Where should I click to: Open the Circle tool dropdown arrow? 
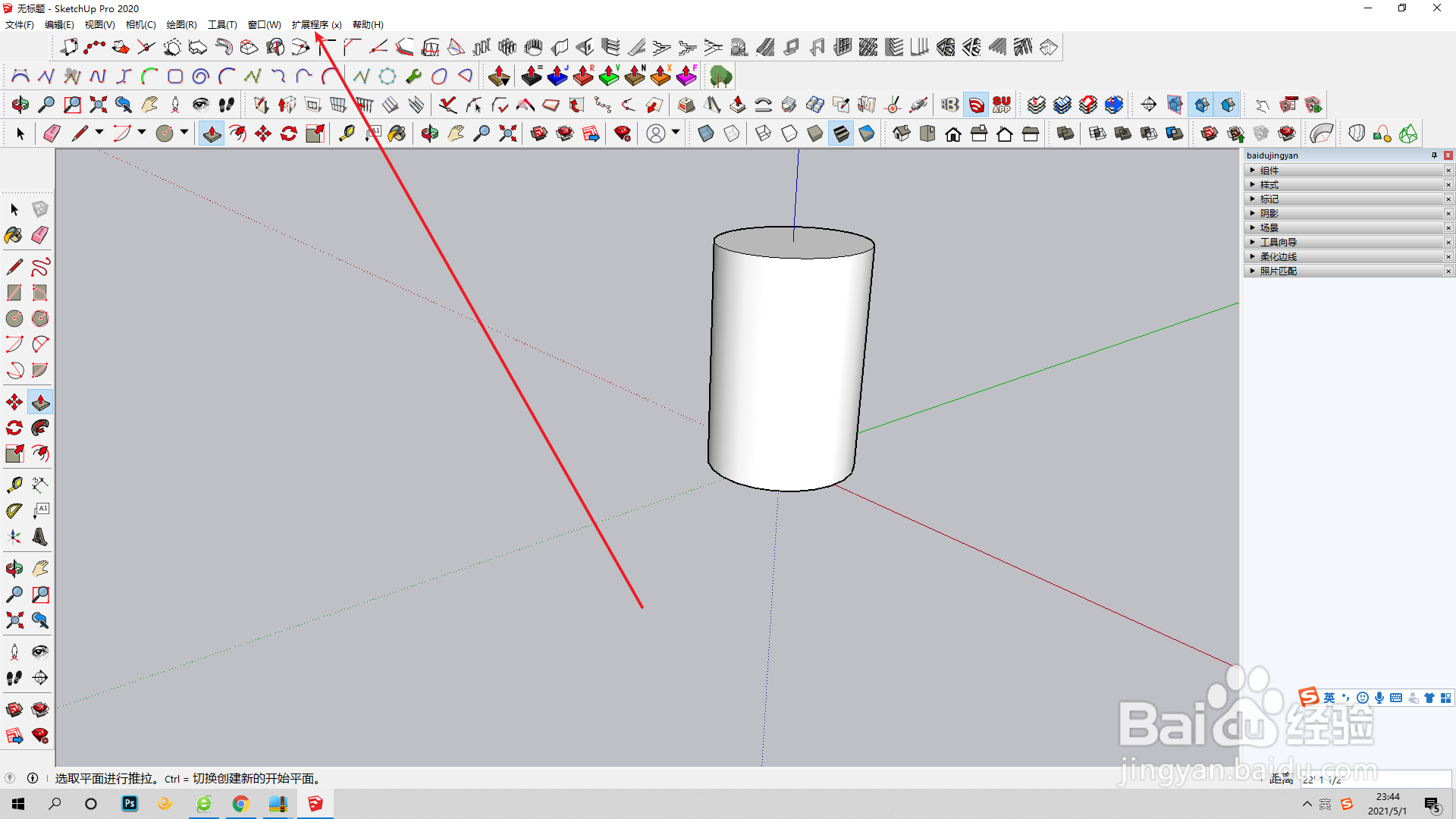[x=184, y=133]
